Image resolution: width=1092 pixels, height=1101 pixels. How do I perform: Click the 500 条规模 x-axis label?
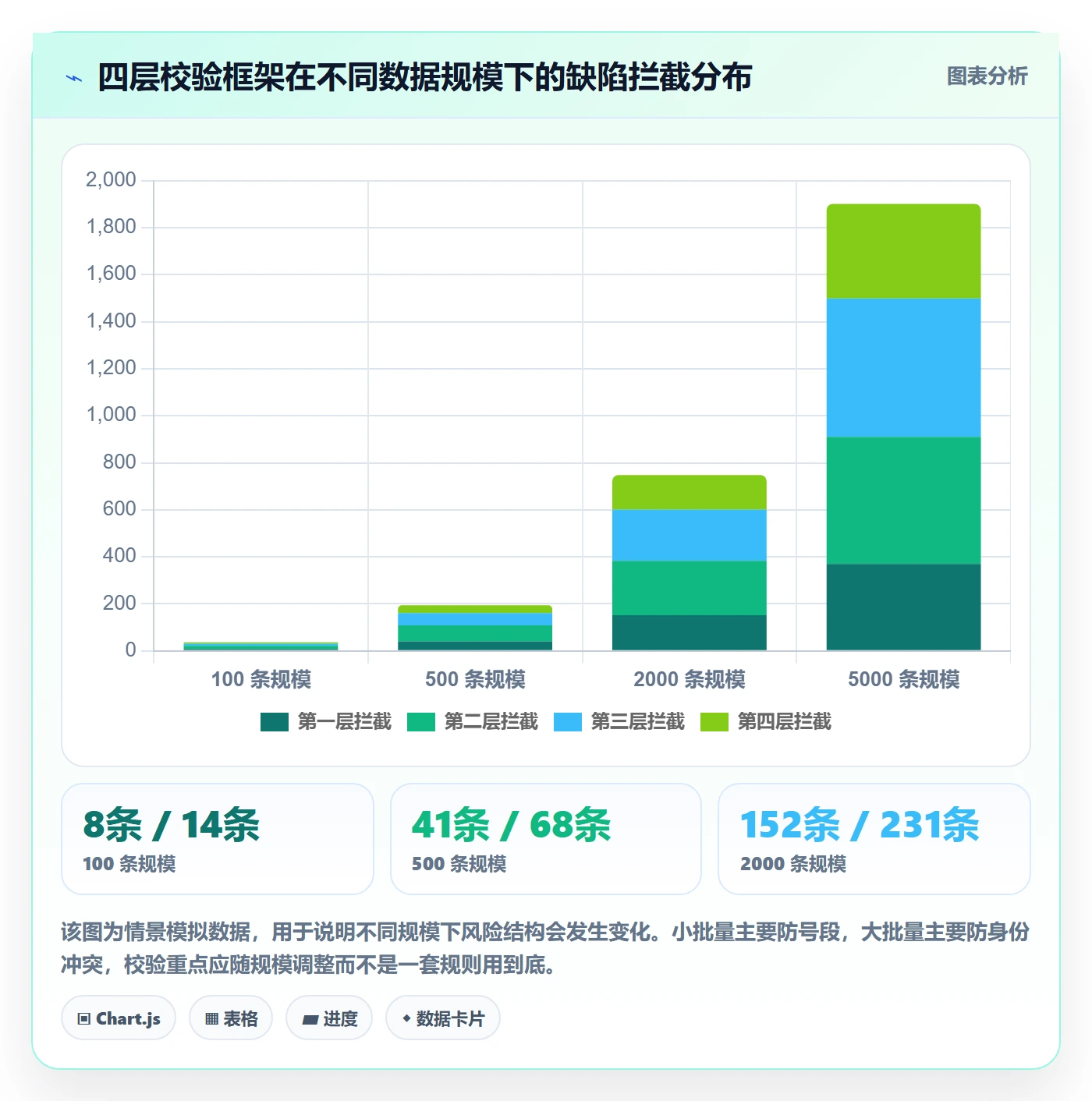pos(475,679)
